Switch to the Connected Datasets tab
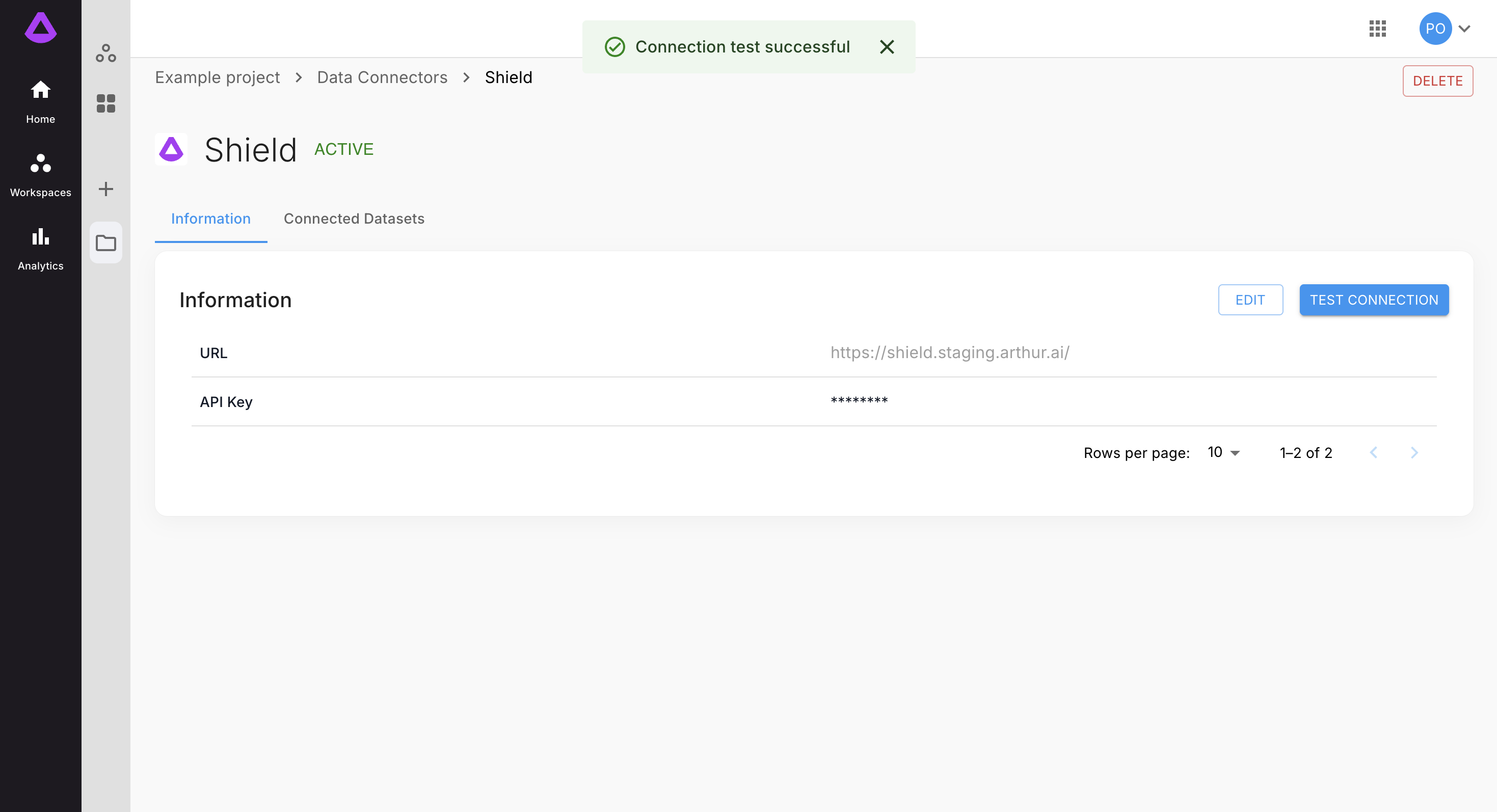 point(354,219)
